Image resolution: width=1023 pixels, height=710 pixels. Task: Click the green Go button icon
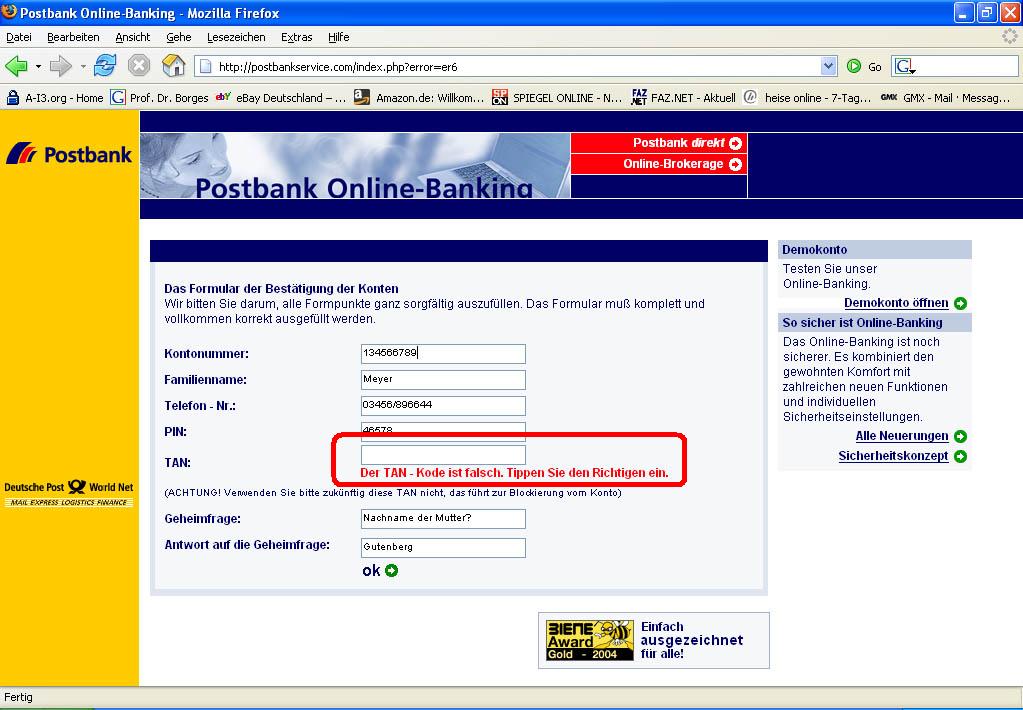(853, 66)
